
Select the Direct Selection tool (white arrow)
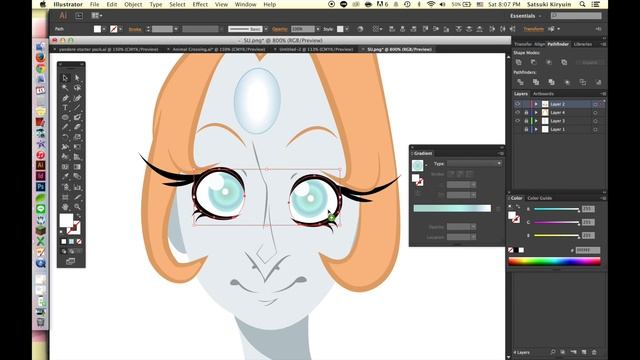(x=77, y=78)
